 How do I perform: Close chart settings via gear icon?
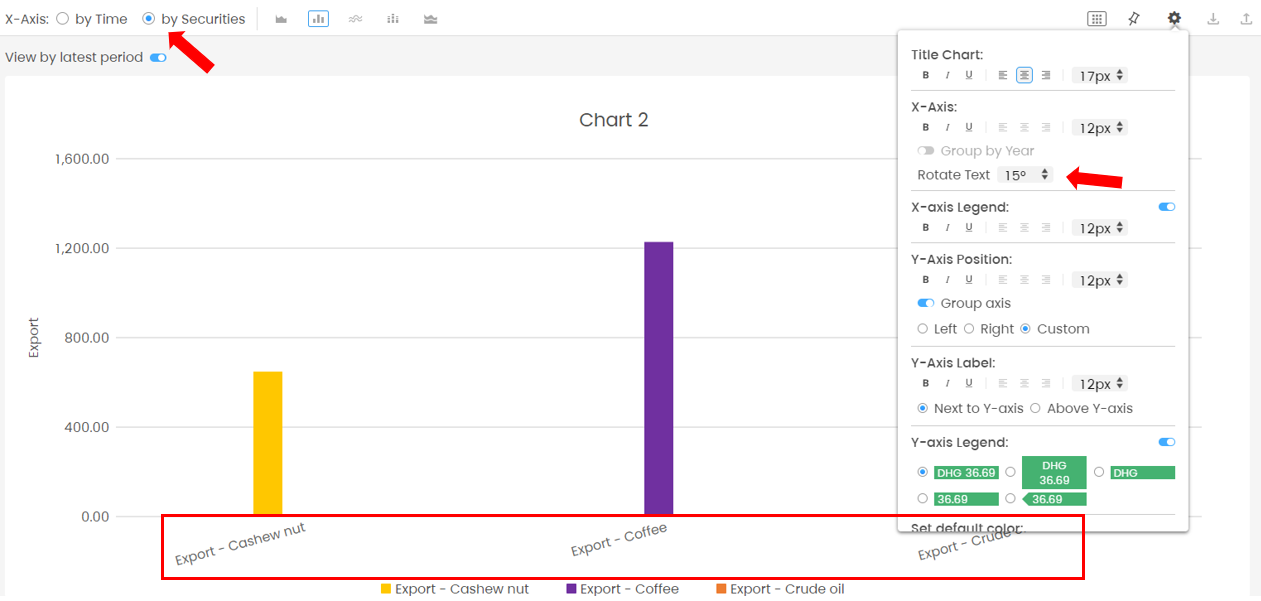(1174, 19)
